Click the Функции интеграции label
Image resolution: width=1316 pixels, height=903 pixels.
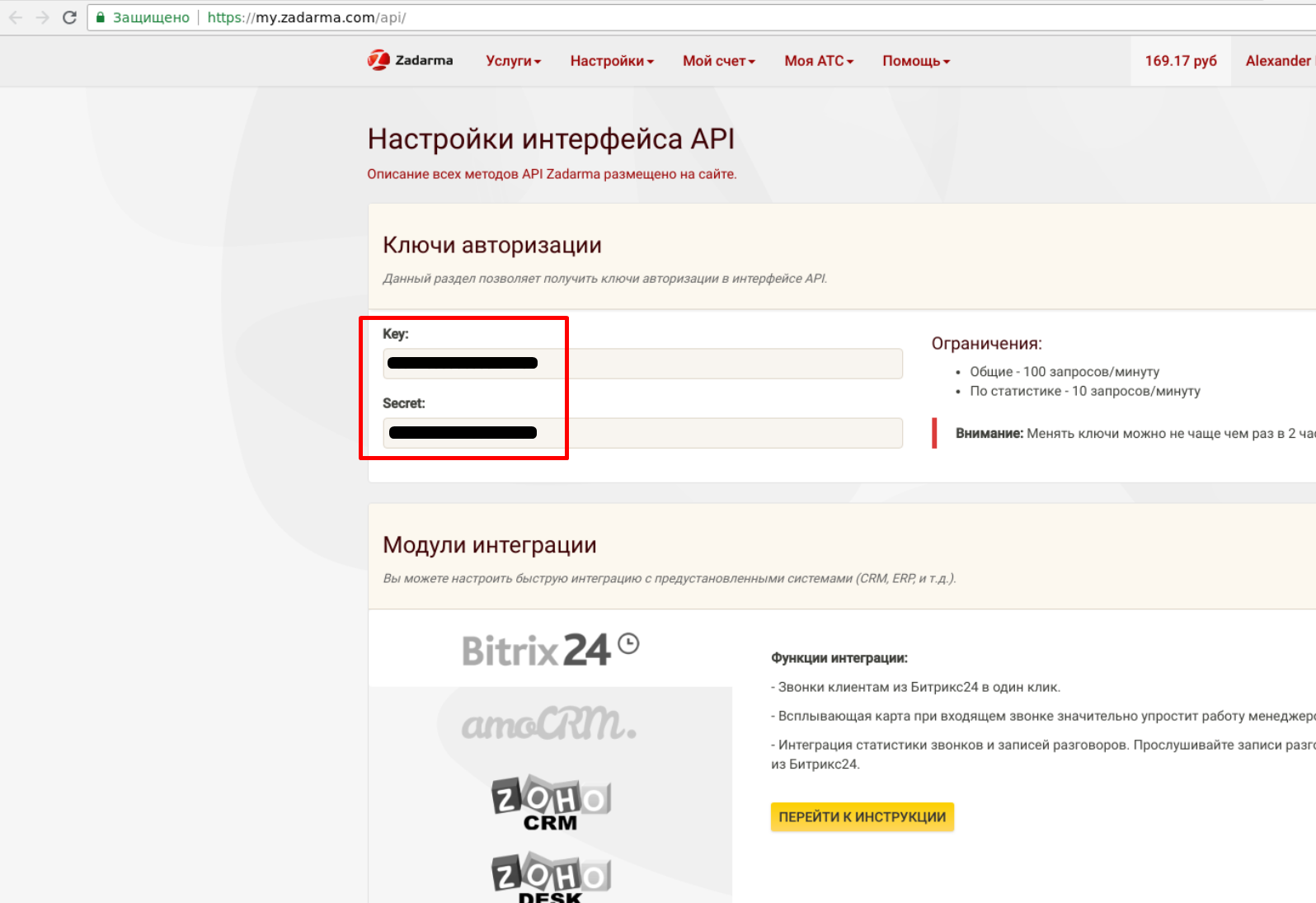pyautogui.click(x=839, y=658)
